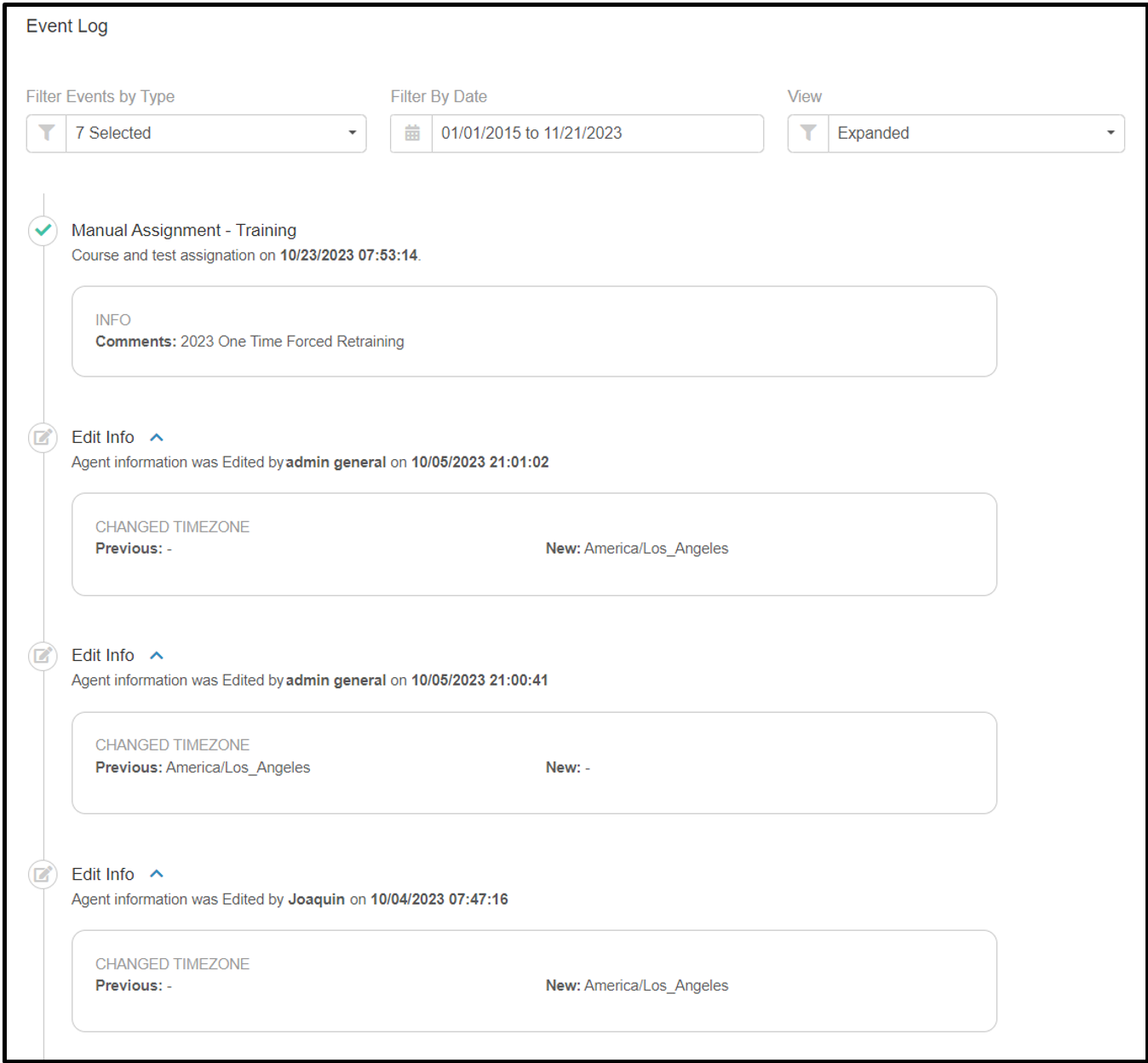Click Previous: America/Los_Angeles in the timezone card

[203, 767]
